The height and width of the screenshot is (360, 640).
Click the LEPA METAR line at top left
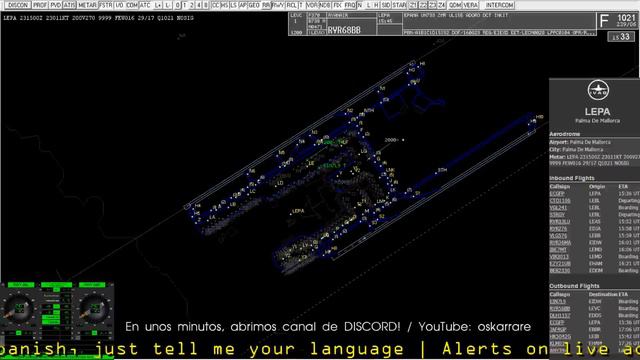click(x=98, y=18)
